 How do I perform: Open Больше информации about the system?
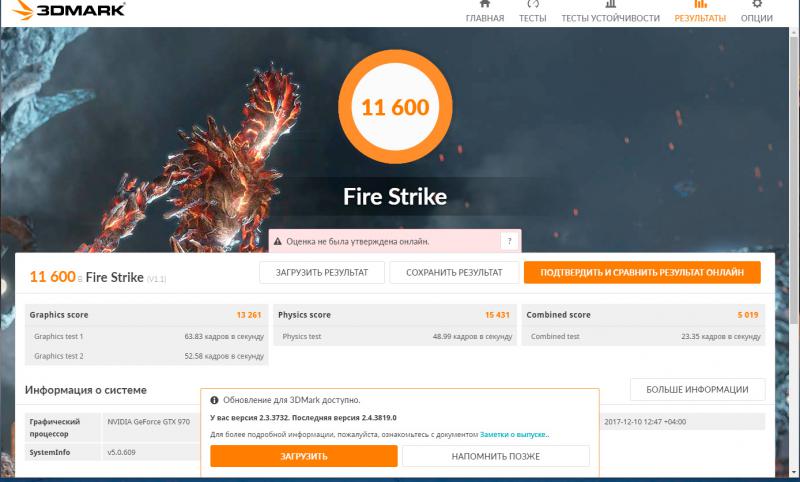click(697, 390)
